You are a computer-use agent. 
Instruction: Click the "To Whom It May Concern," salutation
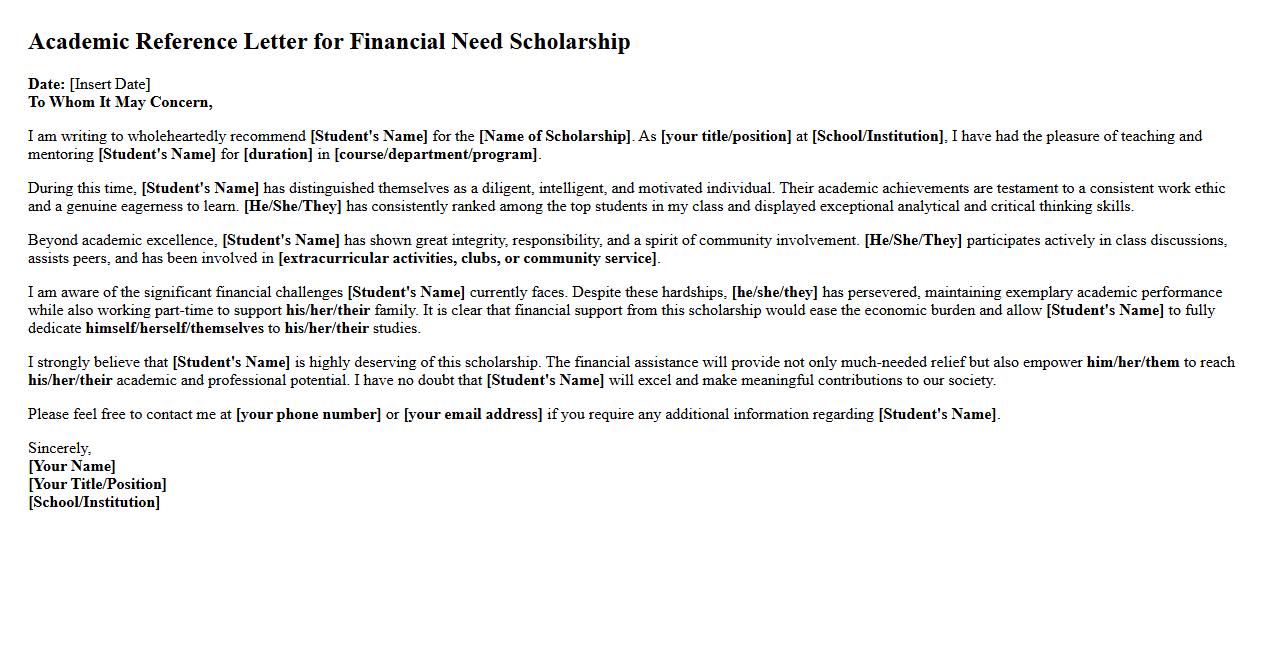pyautogui.click(x=120, y=102)
